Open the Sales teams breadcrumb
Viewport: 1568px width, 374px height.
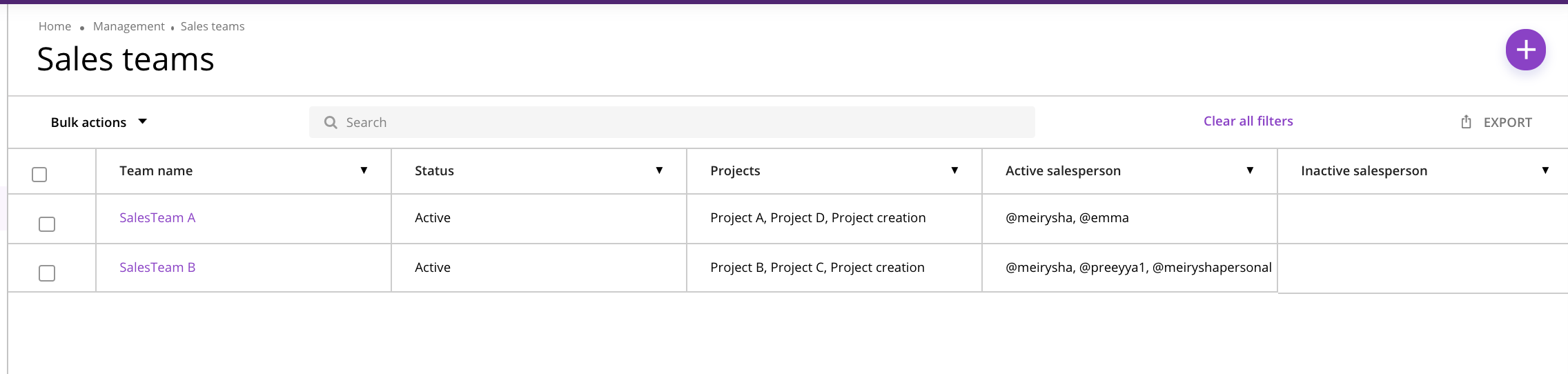[213, 26]
